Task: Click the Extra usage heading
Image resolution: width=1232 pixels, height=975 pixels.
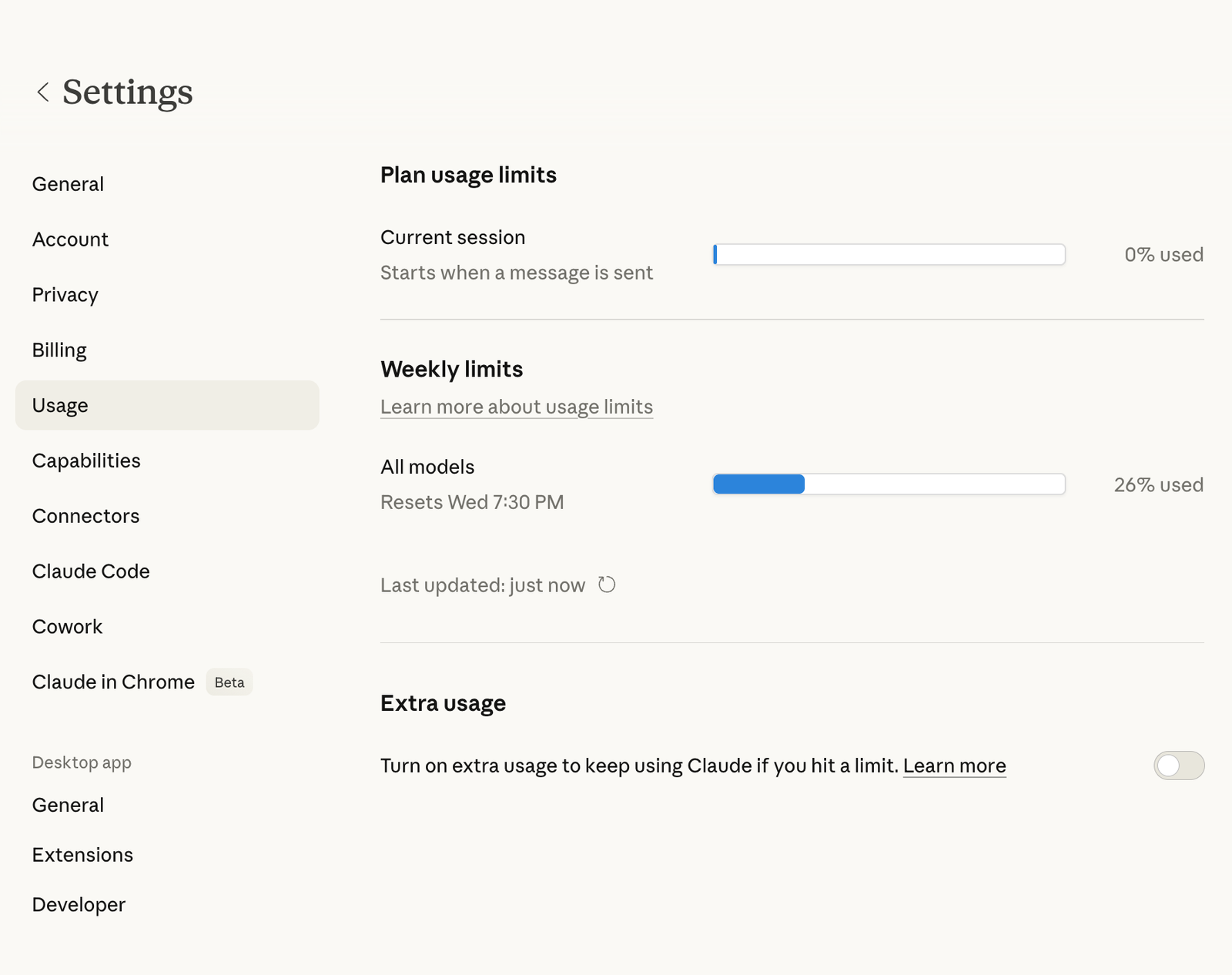Action: (443, 703)
